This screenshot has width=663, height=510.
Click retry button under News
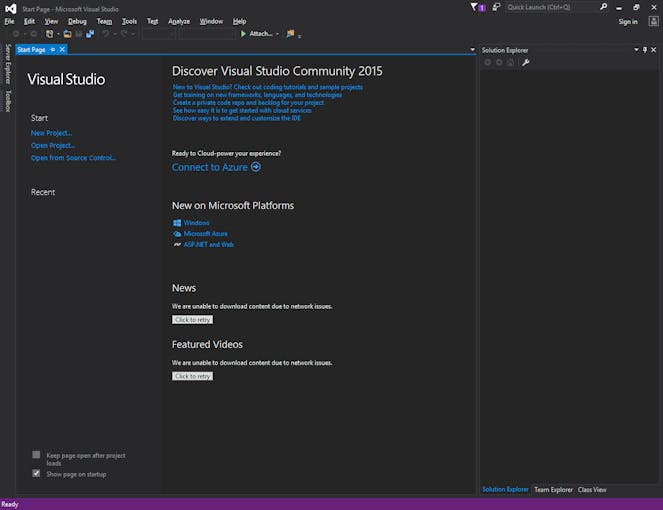coord(192,320)
